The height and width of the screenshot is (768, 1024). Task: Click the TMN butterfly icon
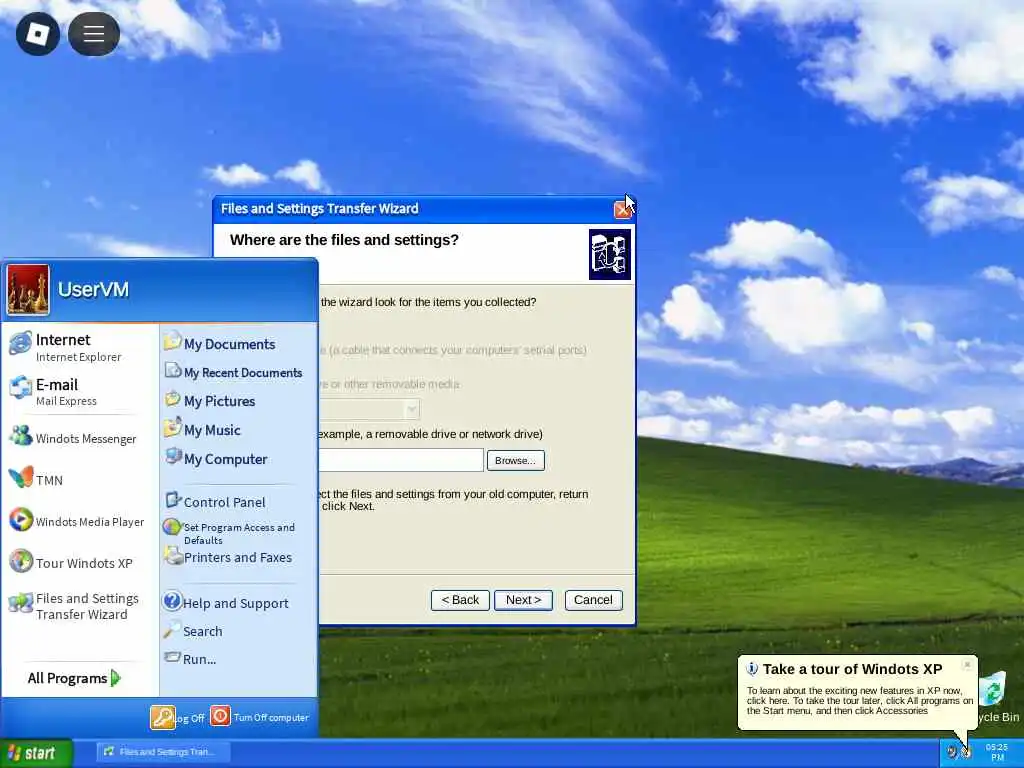[x=20, y=477]
